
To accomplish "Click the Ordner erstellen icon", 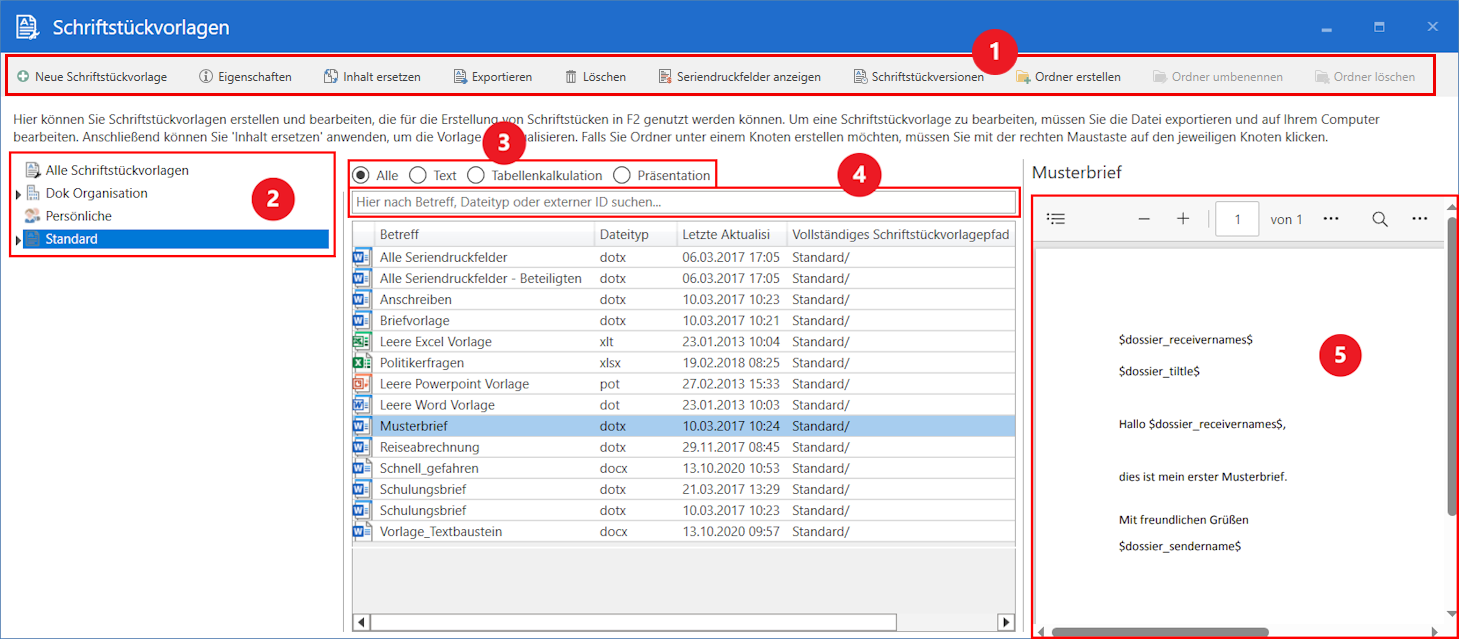I will (x=1023, y=76).
